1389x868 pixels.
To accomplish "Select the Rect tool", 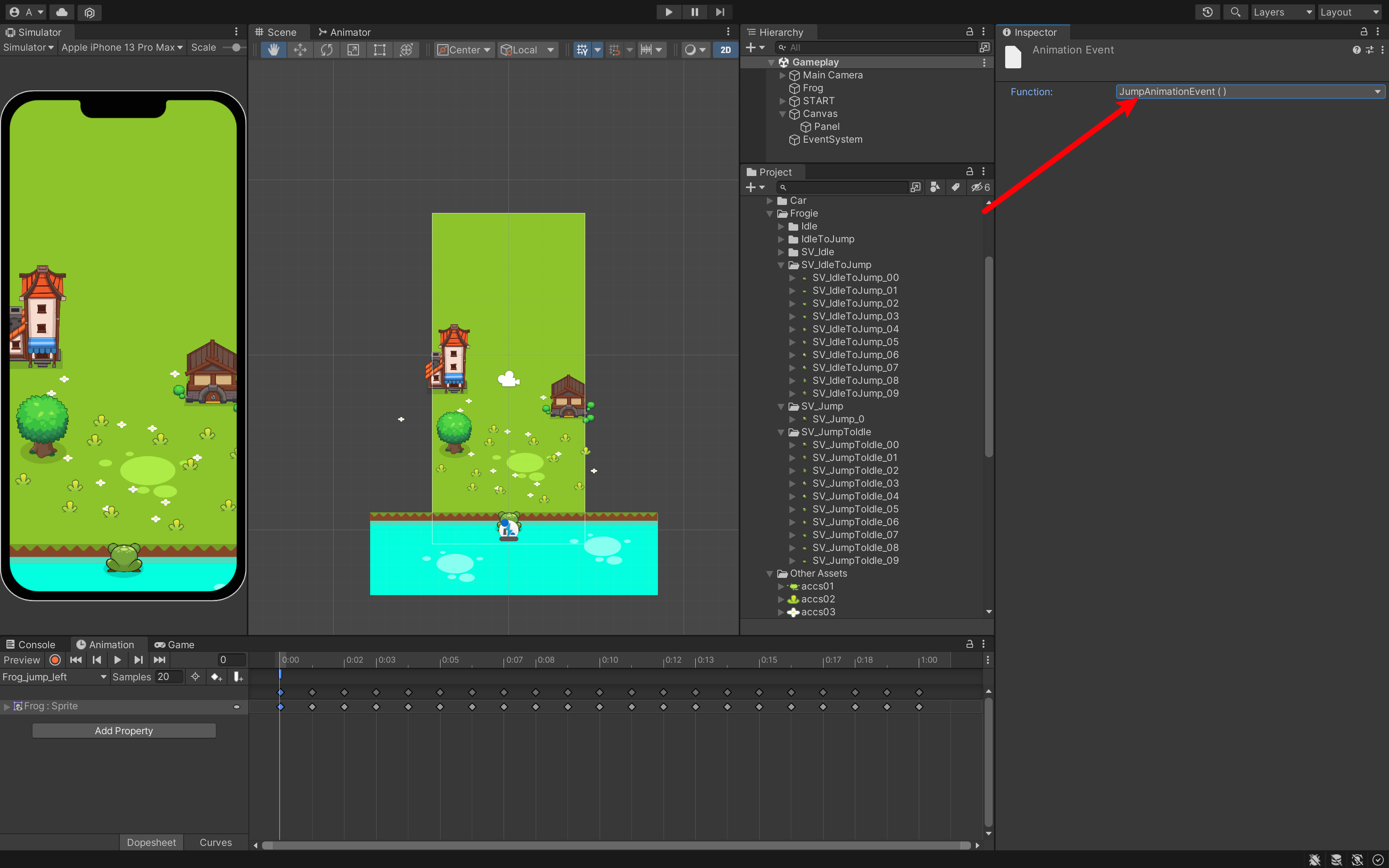I will [x=379, y=50].
